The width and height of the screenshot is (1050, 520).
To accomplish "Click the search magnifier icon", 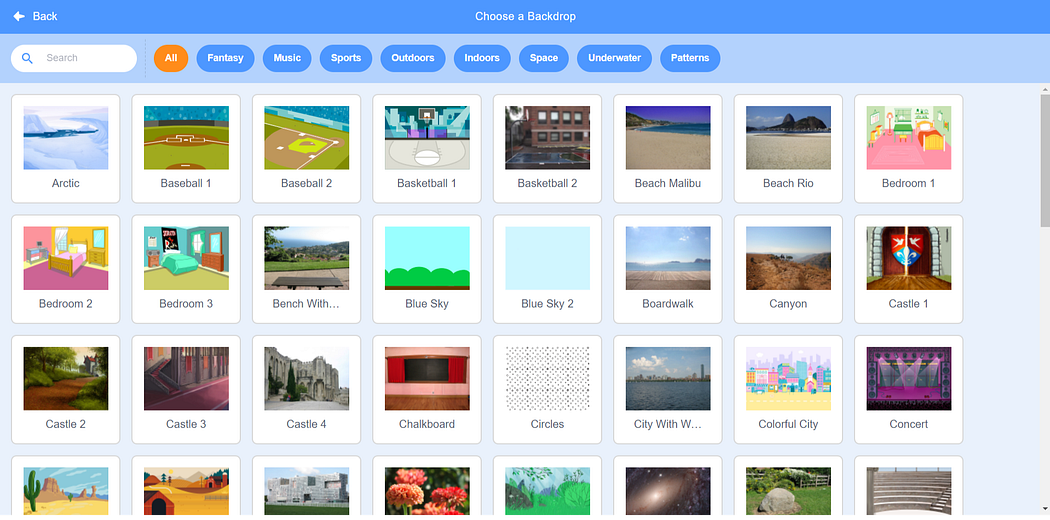I will pyautogui.click(x=27, y=58).
